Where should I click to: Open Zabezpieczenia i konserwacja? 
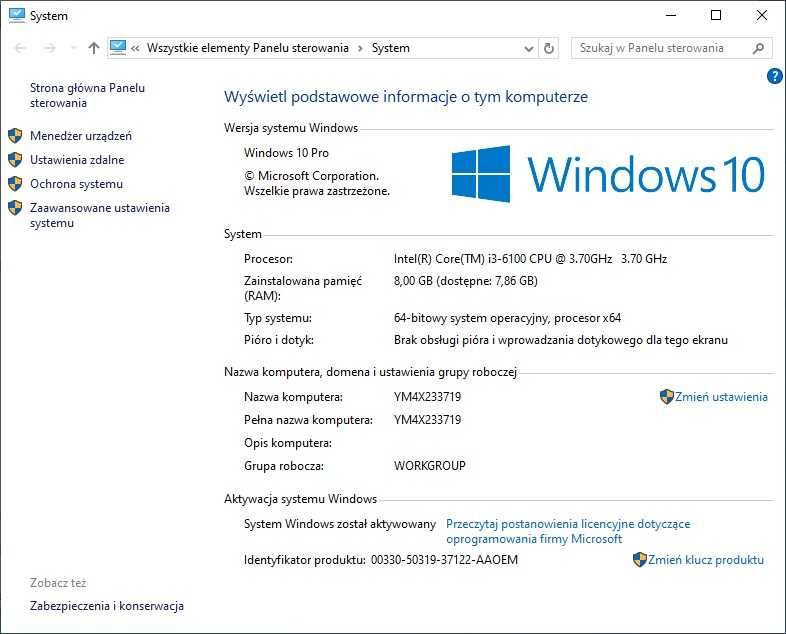tap(107, 606)
